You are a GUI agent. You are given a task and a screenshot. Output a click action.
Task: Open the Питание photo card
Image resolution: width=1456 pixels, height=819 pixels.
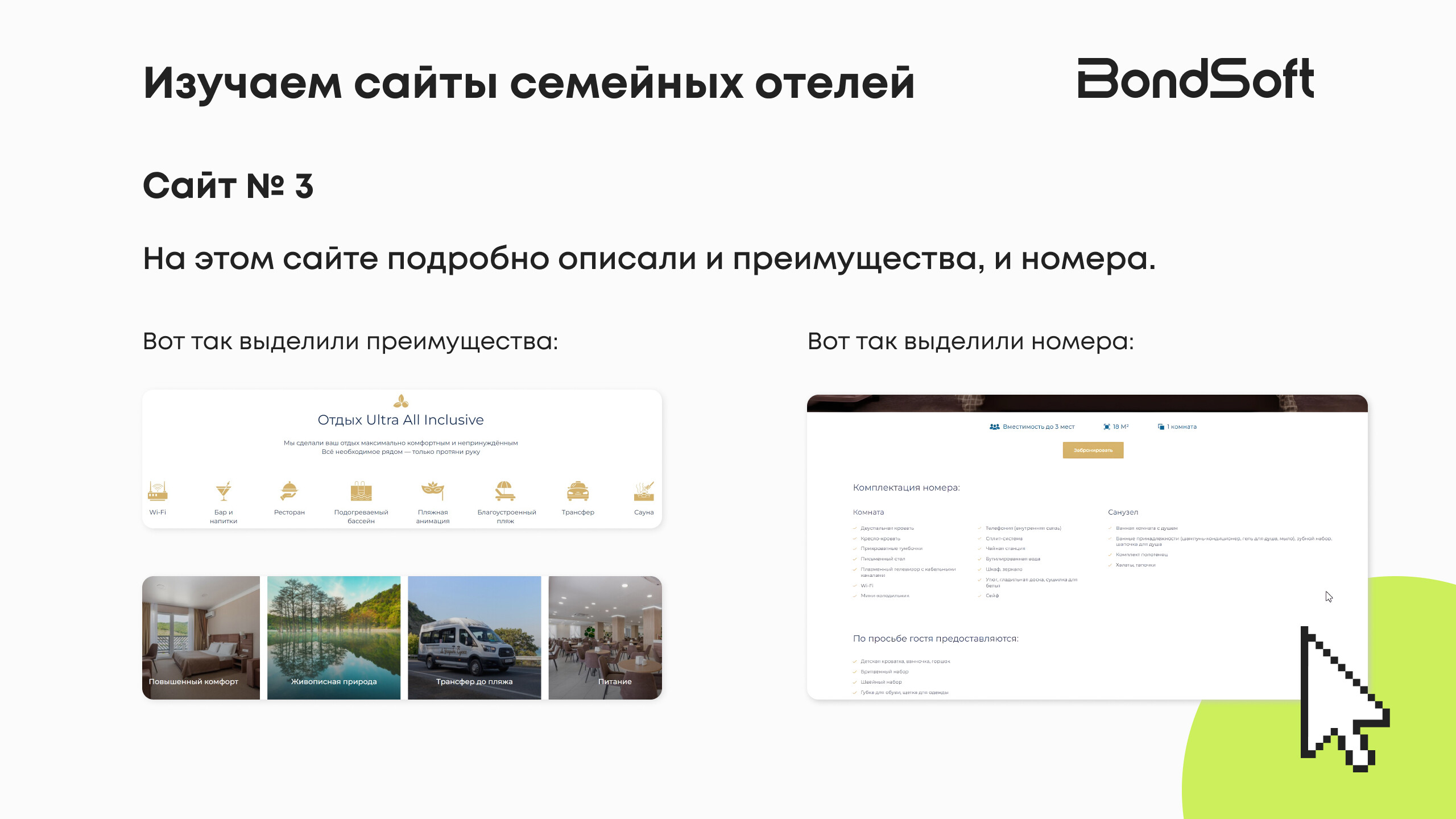point(605,638)
